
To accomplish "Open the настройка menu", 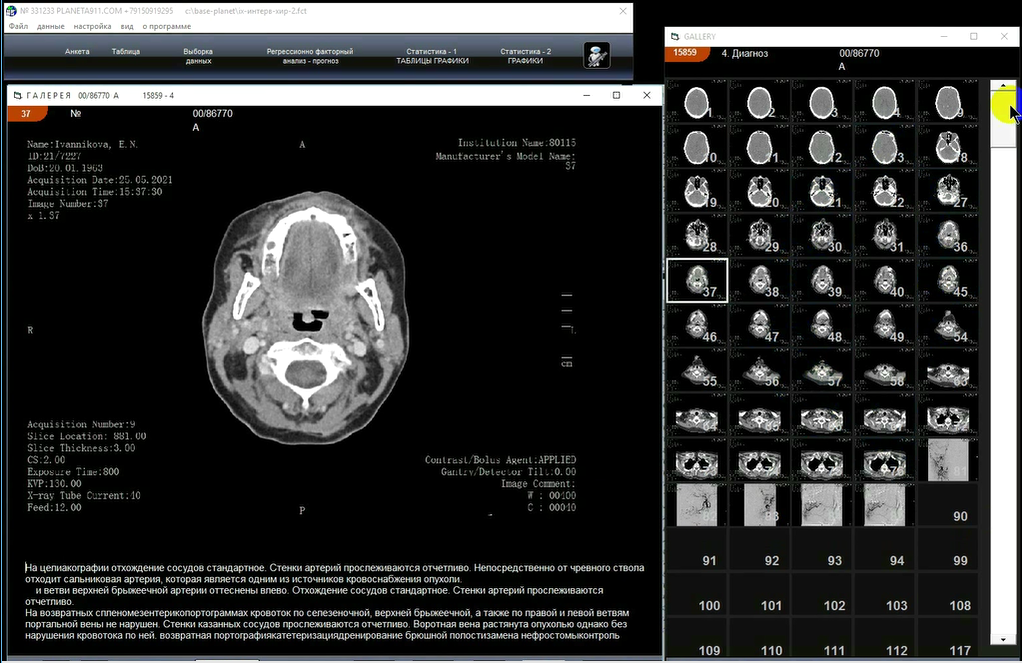I will click(x=92, y=26).
